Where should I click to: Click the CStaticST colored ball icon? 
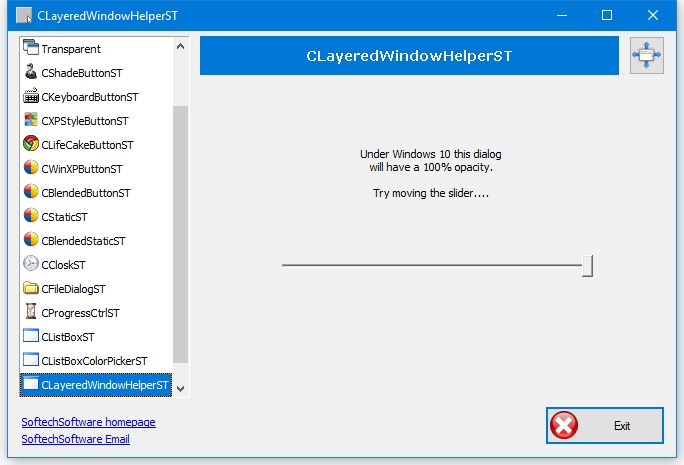(31, 215)
